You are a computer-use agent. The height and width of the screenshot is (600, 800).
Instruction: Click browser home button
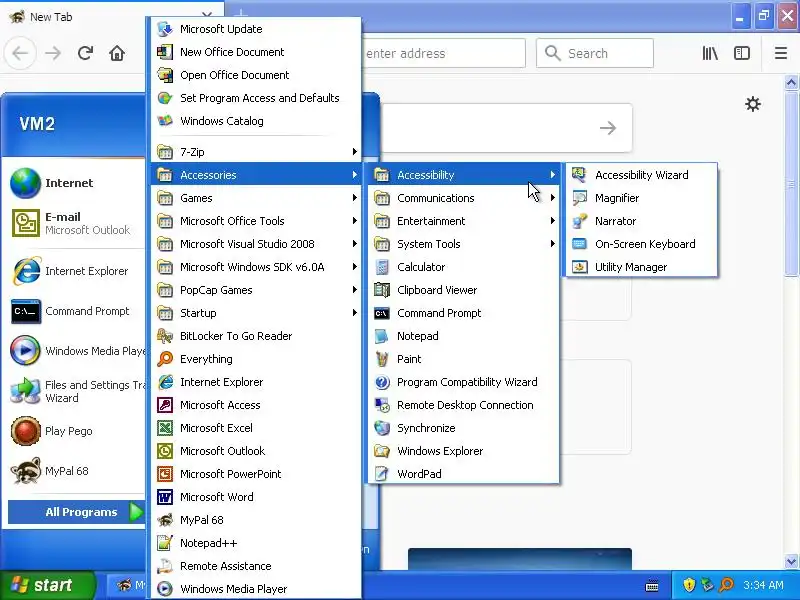click(117, 53)
